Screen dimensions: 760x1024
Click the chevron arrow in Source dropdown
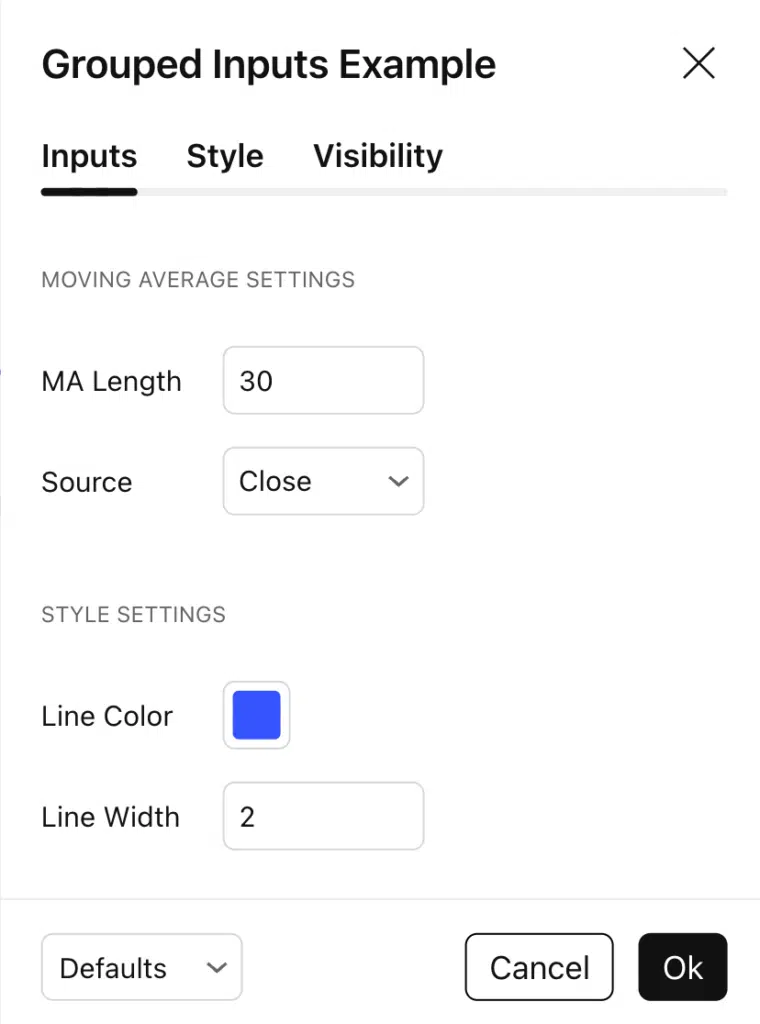[398, 481]
